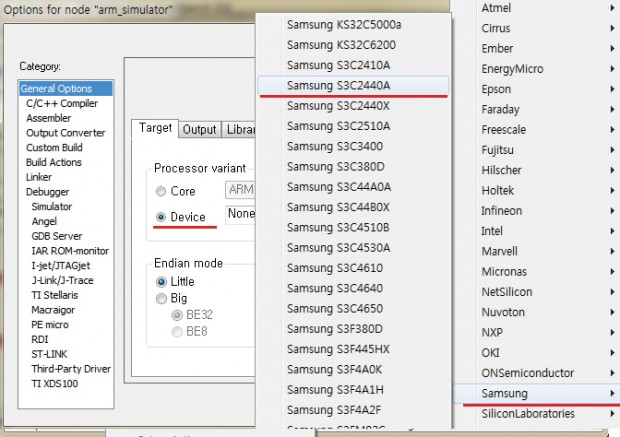Choose Samsung S3C4610 device
The width and height of the screenshot is (620, 437).
point(353,268)
